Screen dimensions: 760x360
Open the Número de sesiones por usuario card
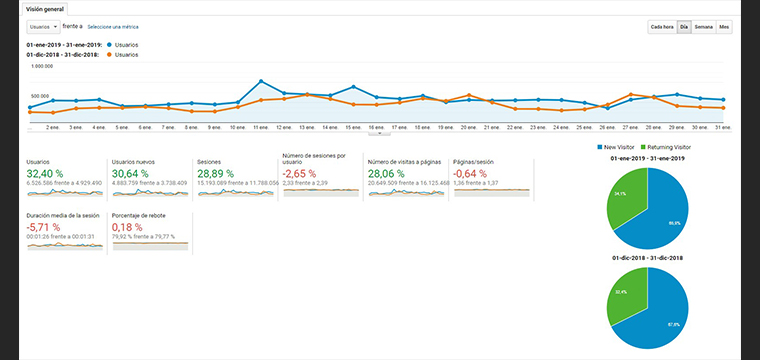pyautogui.click(x=321, y=176)
